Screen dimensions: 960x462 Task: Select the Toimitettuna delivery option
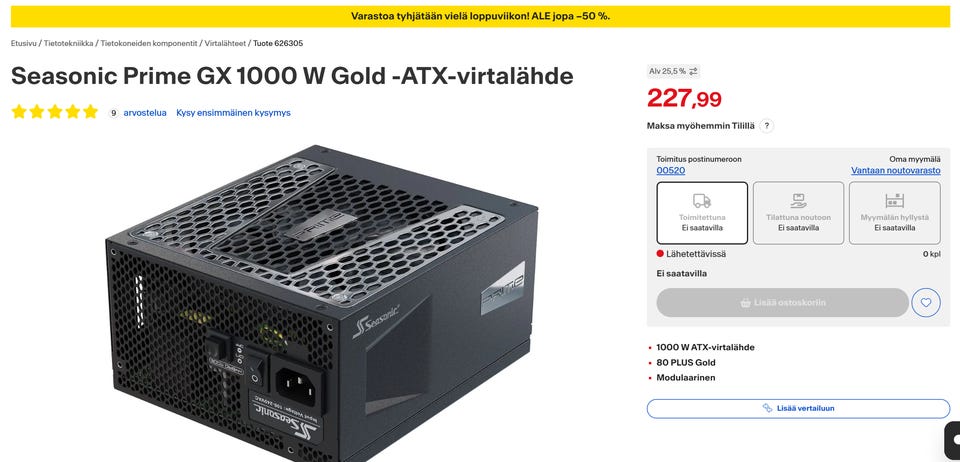tap(702, 213)
